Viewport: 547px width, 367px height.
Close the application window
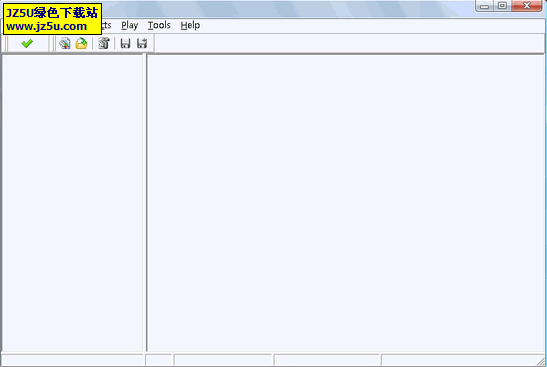tap(527, 6)
